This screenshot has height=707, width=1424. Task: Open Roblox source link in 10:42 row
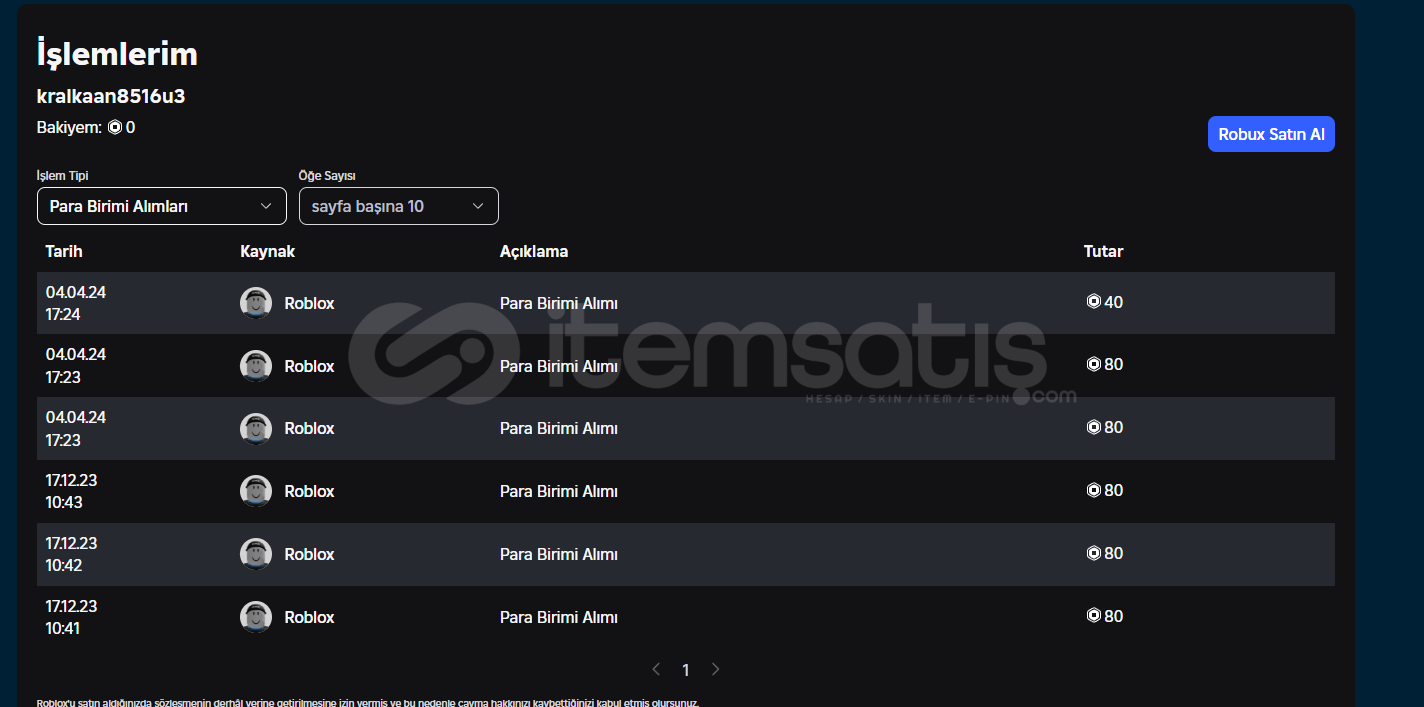309,554
